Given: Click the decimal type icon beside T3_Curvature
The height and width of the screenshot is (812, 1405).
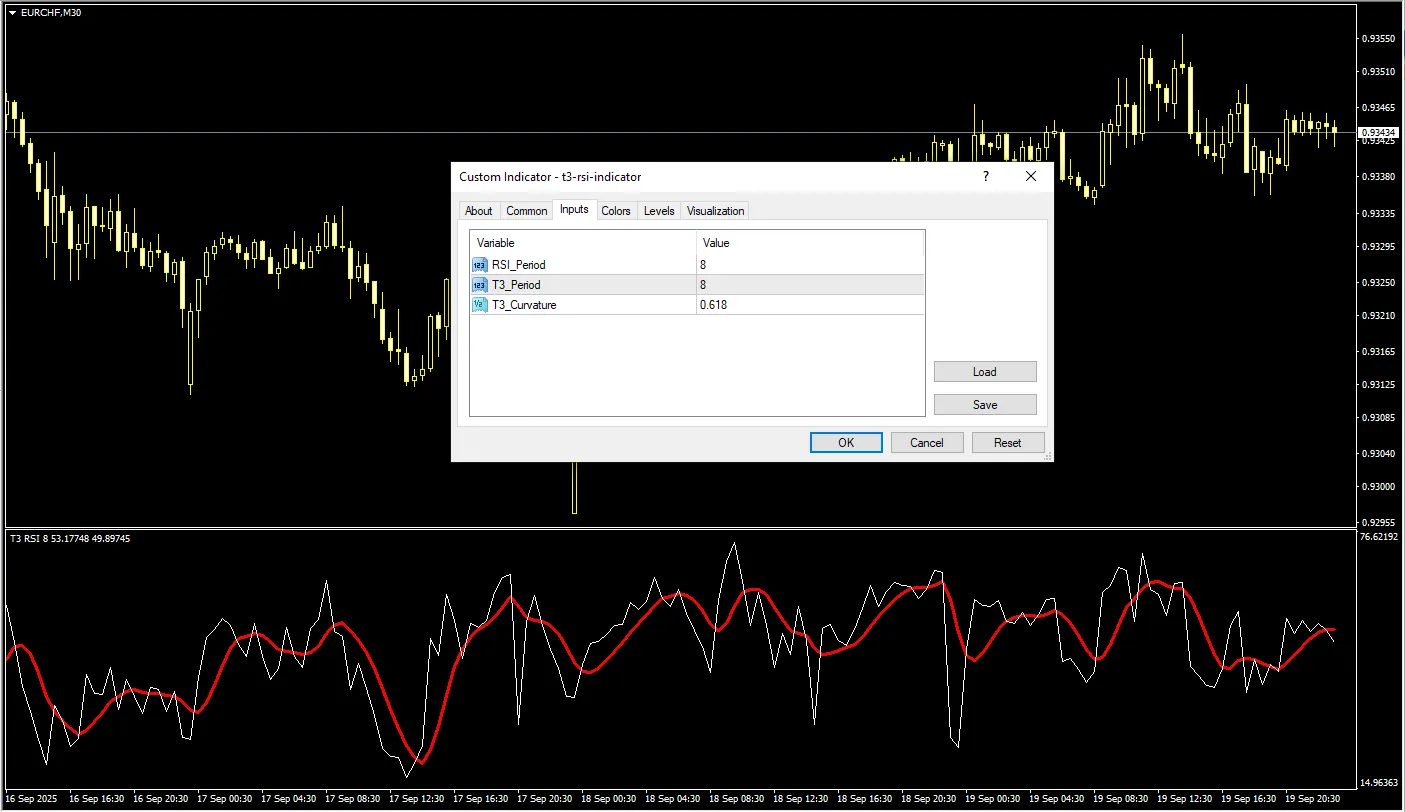Looking at the screenshot, I should 479,305.
